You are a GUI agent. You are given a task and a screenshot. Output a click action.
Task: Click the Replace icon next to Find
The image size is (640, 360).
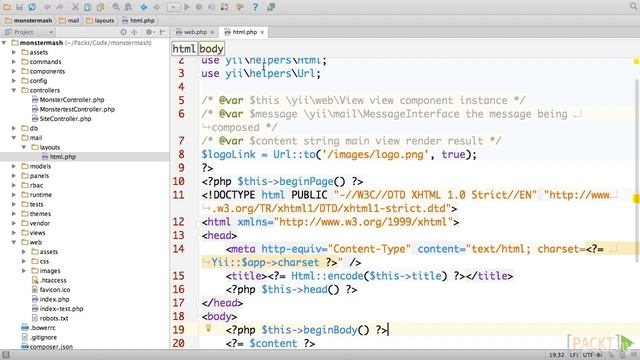click(x=128, y=7)
